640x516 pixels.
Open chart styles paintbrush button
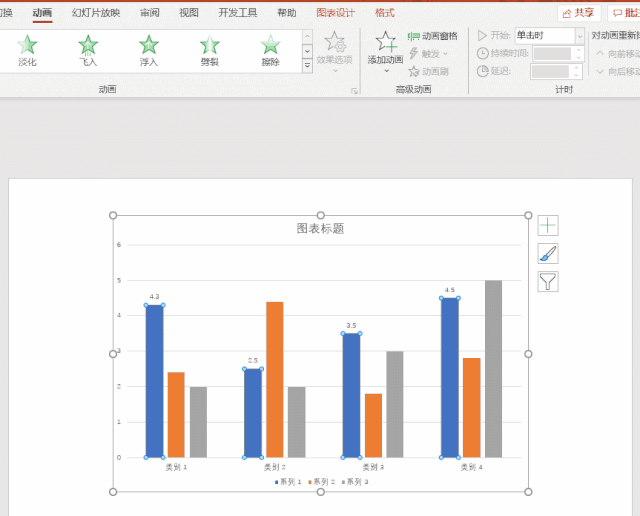548,254
